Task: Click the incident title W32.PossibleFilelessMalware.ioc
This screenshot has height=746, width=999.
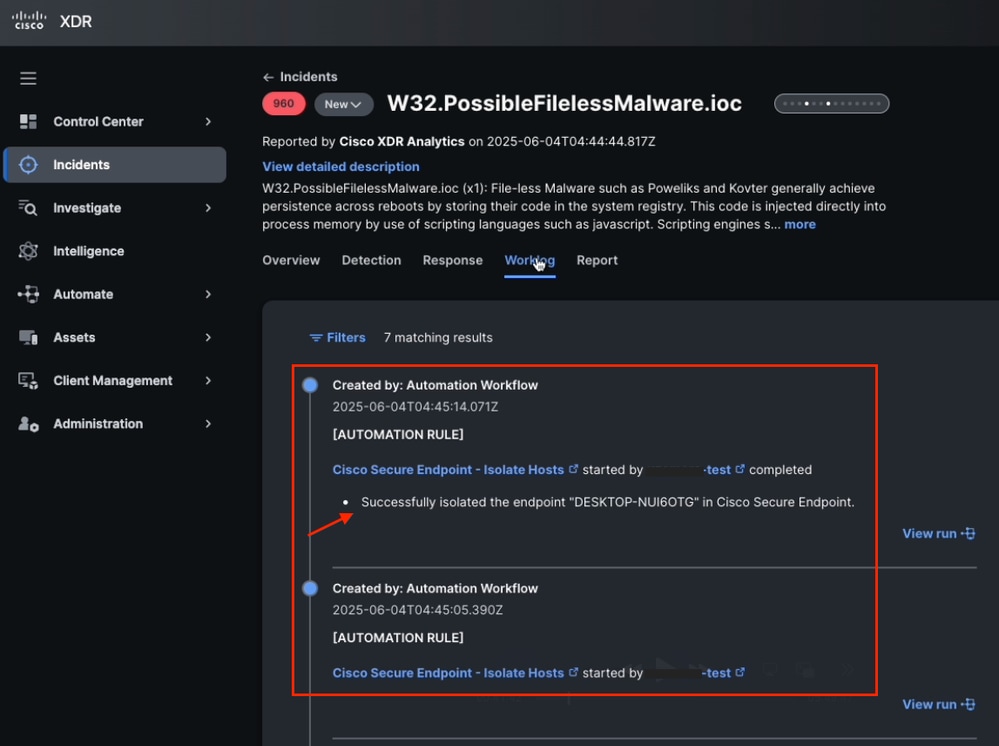Action: point(564,103)
